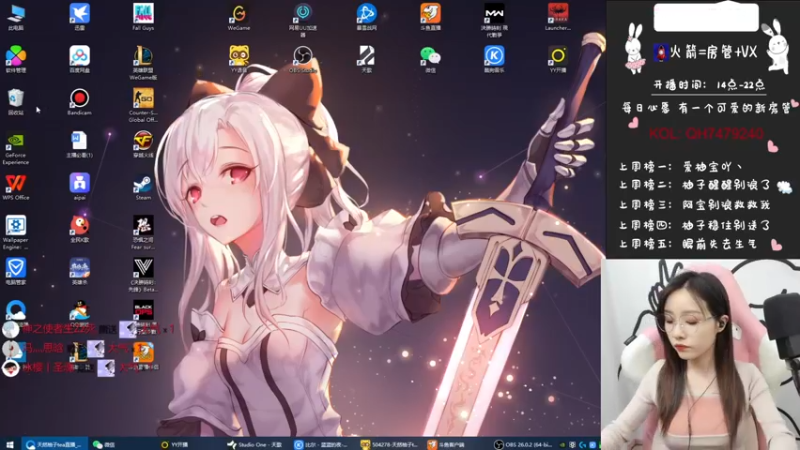Open GeForce Experience shortcut
800x450 pixels.
[16, 148]
